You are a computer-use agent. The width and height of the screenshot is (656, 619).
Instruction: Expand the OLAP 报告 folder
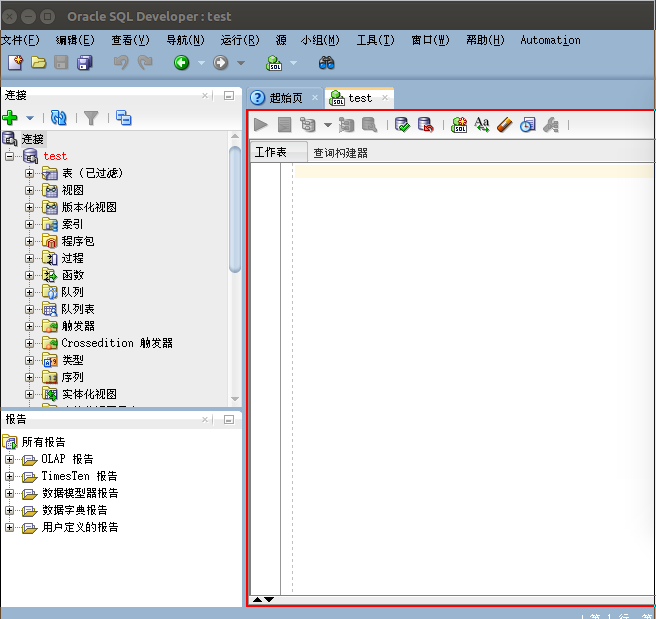tap(9, 459)
